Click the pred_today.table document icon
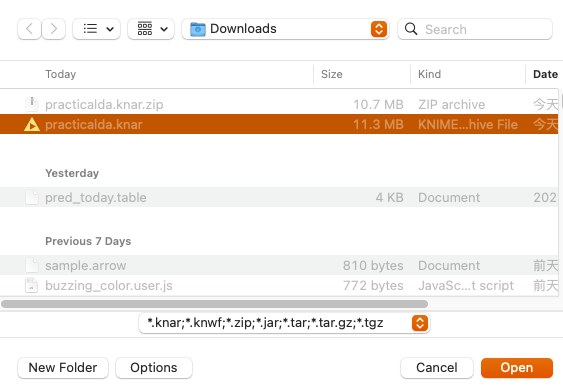 32,197
